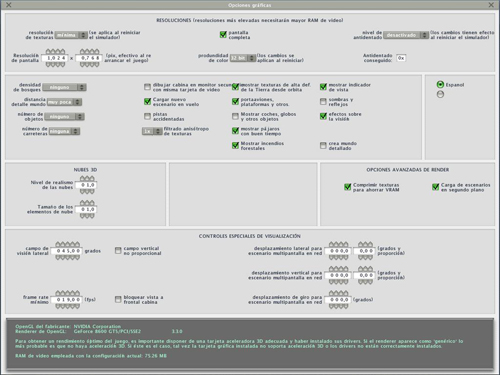Click desplazamiento vertical 000,0 degrees field
The width and height of the screenshot is (500, 375).
(338, 275)
